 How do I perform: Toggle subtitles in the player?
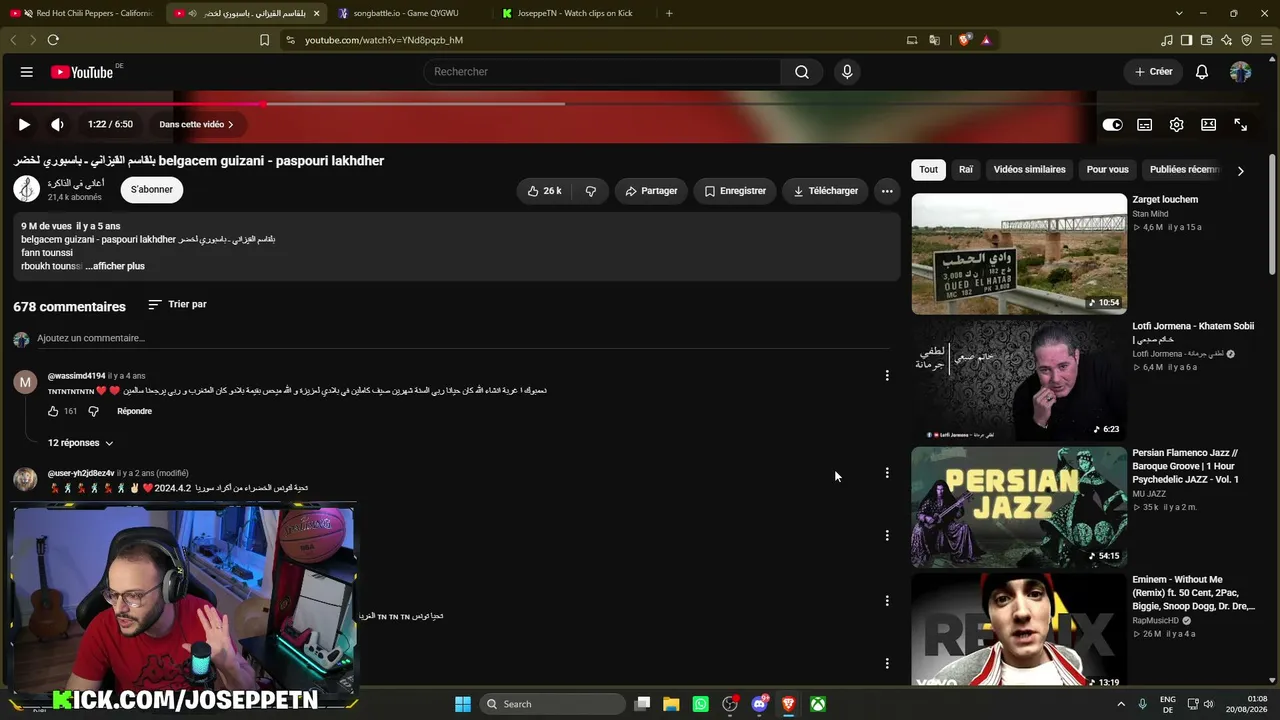[x=1144, y=125]
